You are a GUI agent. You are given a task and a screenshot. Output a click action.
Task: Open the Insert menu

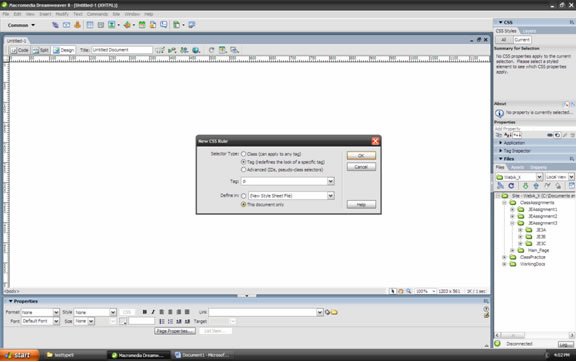(45, 14)
